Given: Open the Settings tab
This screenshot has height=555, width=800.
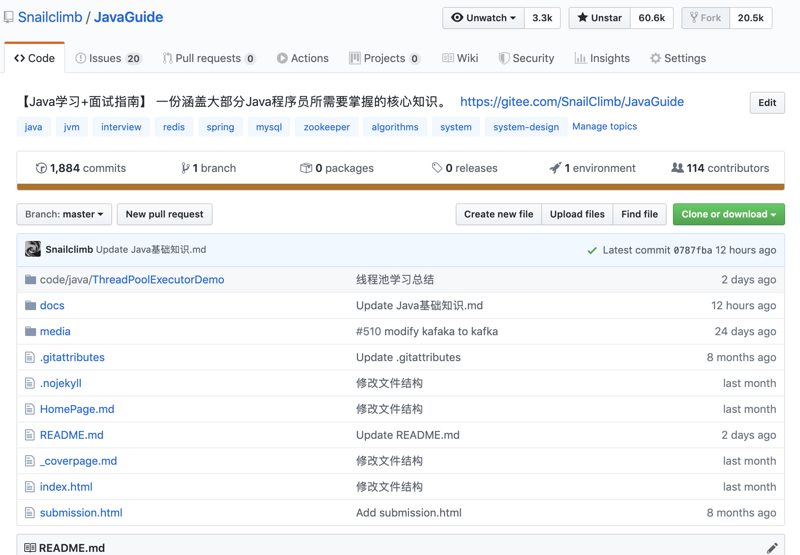Looking at the screenshot, I should pyautogui.click(x=678, y=58).
